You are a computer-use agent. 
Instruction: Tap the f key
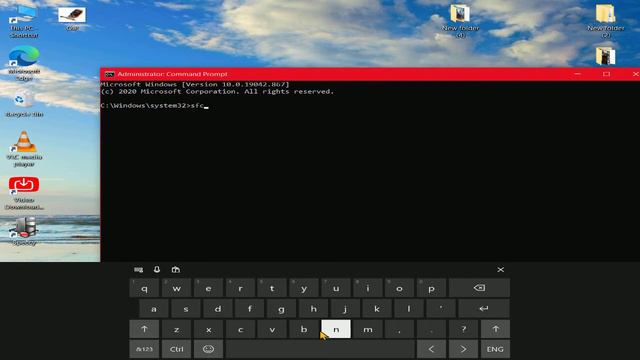click(x=249, y=309)
